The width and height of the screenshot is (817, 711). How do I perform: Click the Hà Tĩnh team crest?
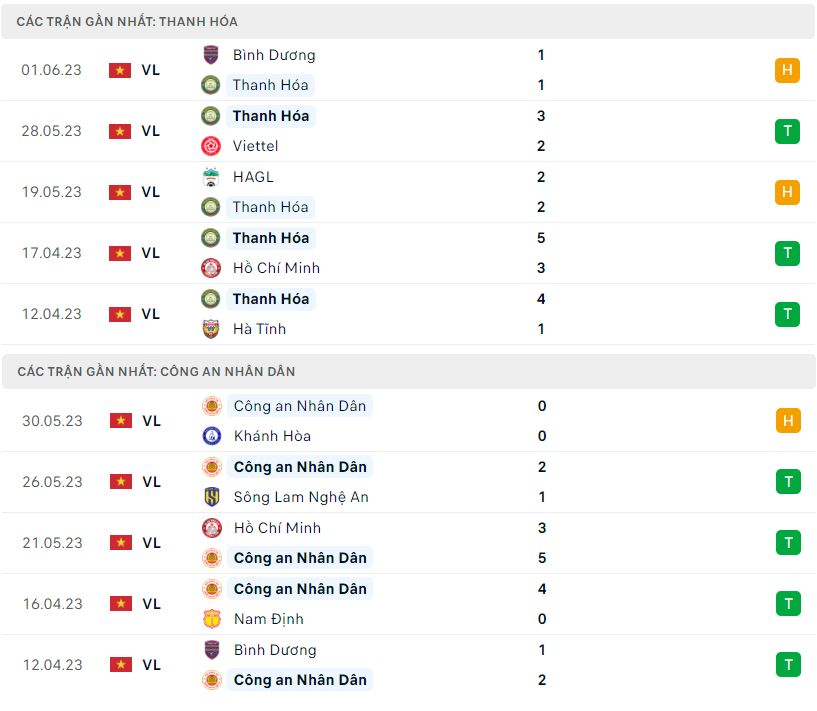click(x=211, y=329)
